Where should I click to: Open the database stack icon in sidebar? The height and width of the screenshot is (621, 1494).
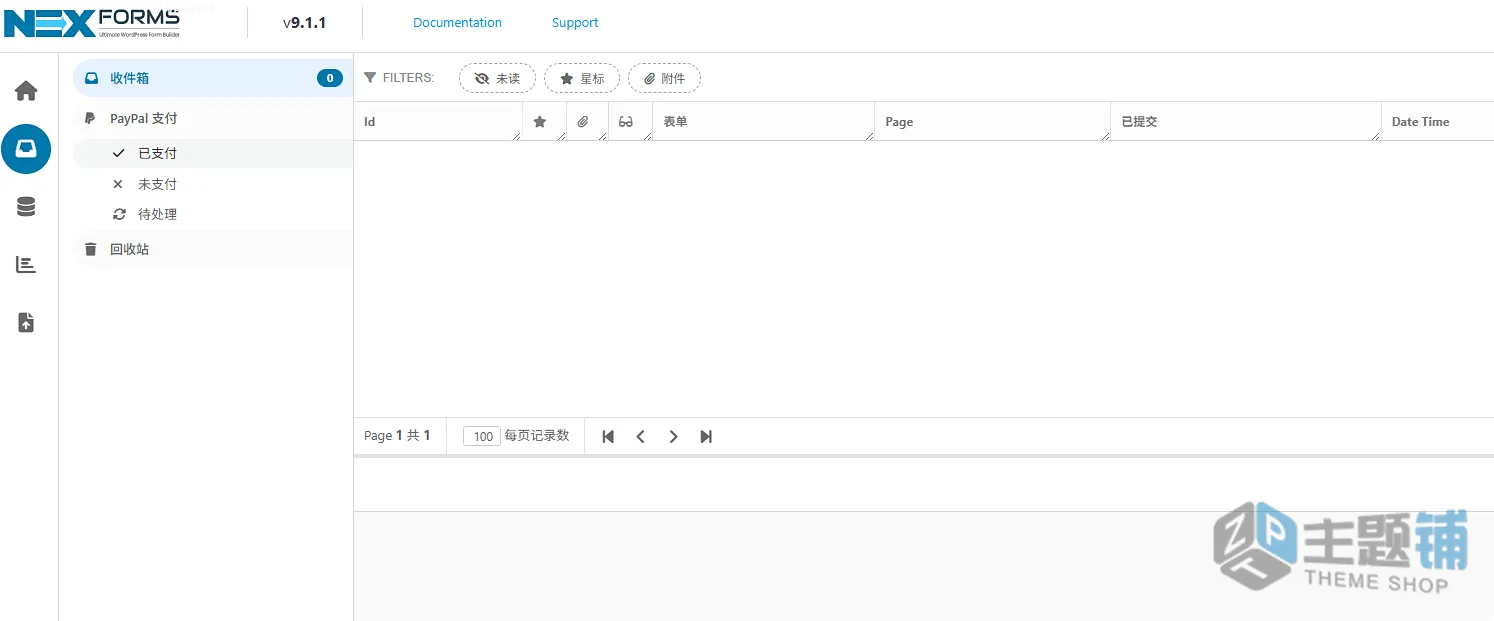(x=26, y=207)
